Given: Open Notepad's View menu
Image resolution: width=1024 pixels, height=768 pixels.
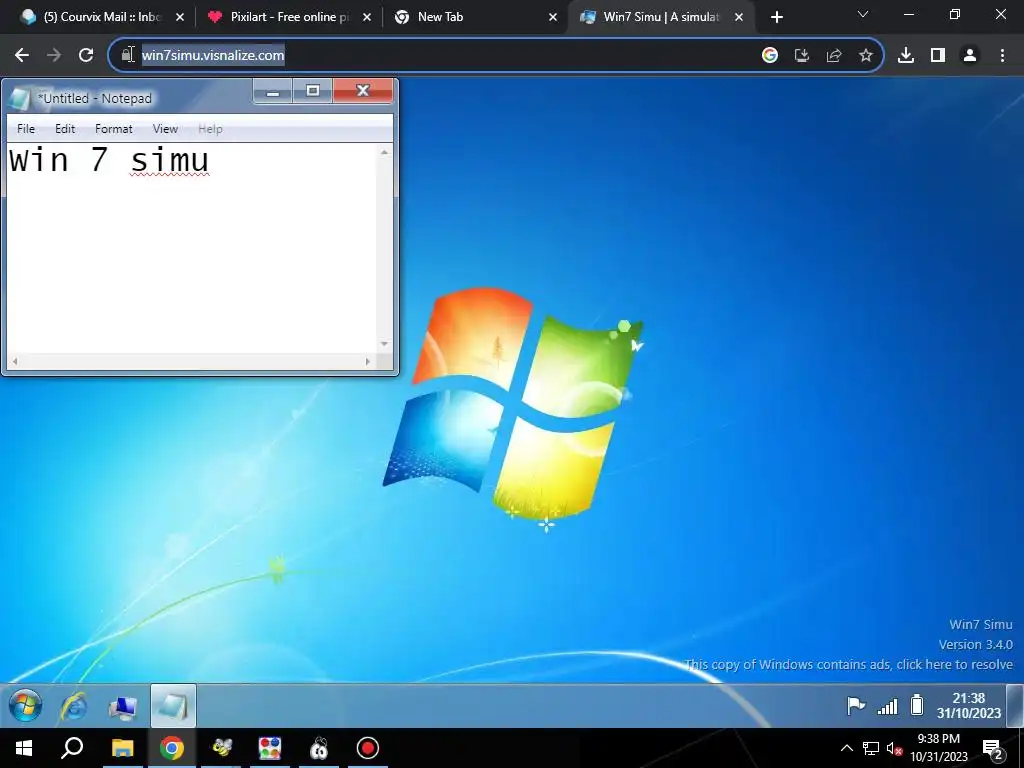Looking at the screenshot, I should point(165,129).
